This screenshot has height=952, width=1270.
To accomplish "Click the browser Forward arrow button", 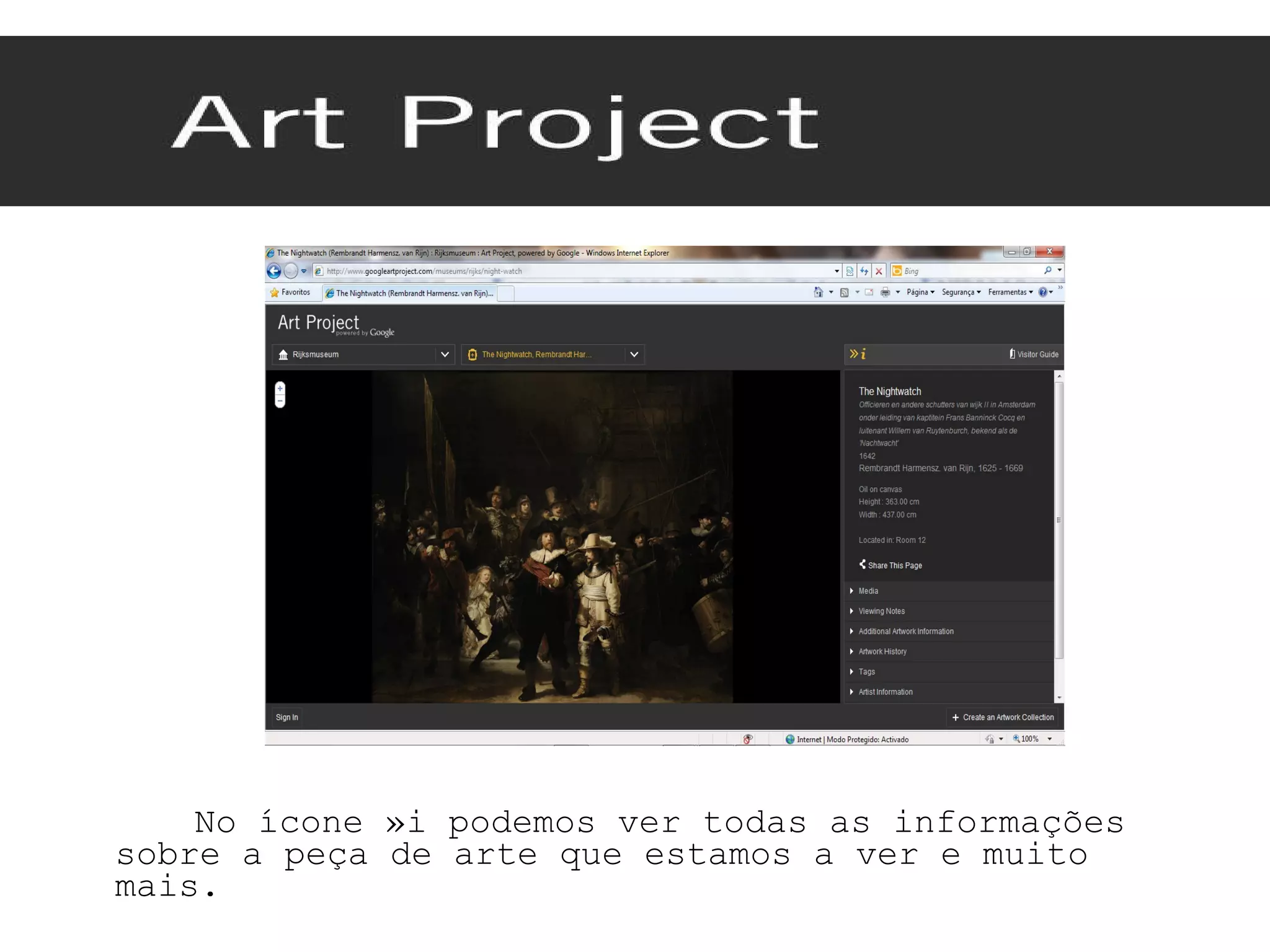I will click(290, 271).
